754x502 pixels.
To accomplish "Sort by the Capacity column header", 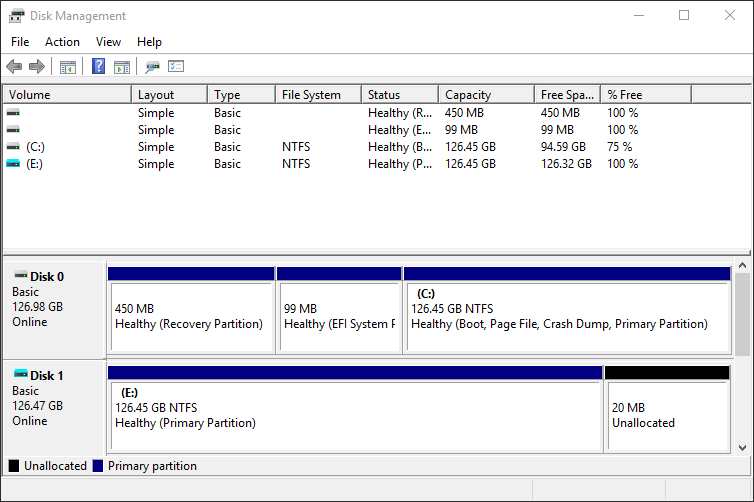I will (468, 95).
